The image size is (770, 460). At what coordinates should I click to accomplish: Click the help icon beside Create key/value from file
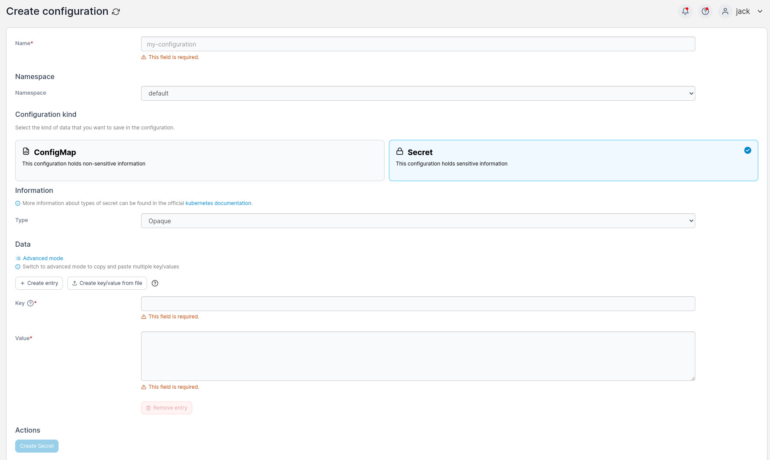coord(155,283)
